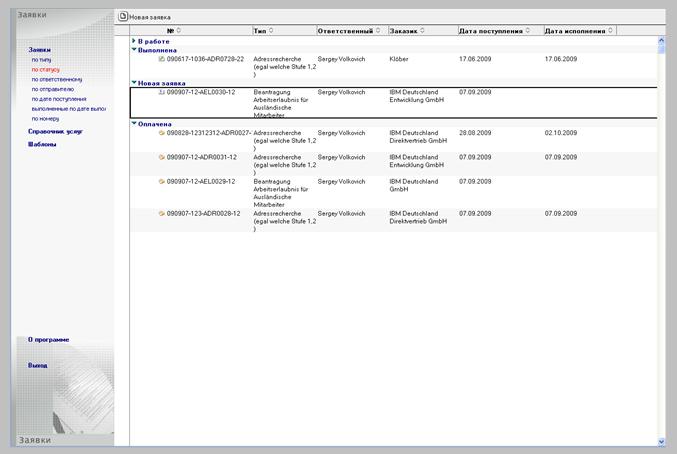Expand the В работе group
Screen dimensions: 677x454
click(x=134, y=41)
